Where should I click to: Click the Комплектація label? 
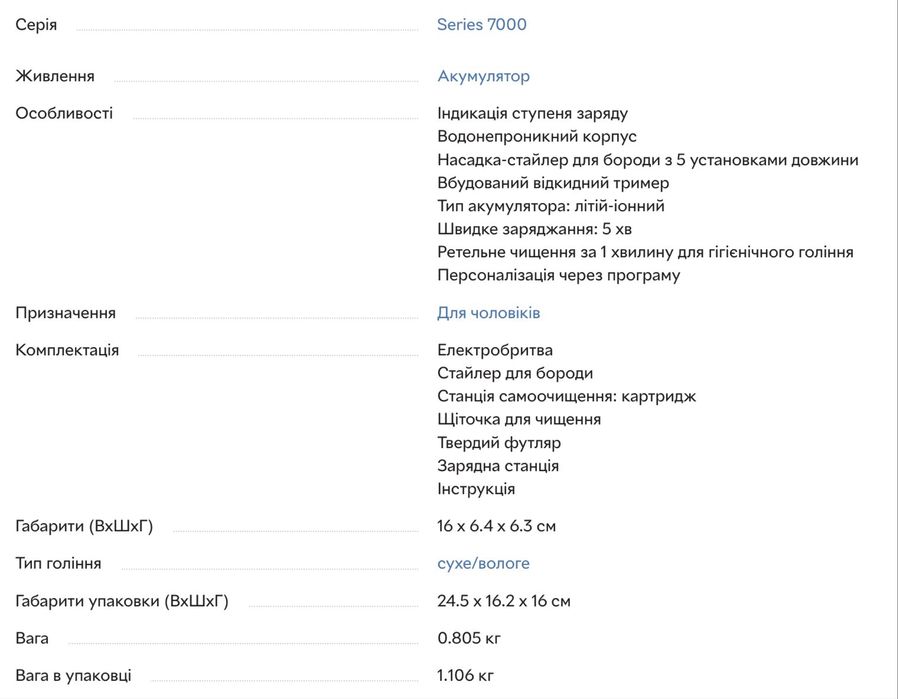67,350
